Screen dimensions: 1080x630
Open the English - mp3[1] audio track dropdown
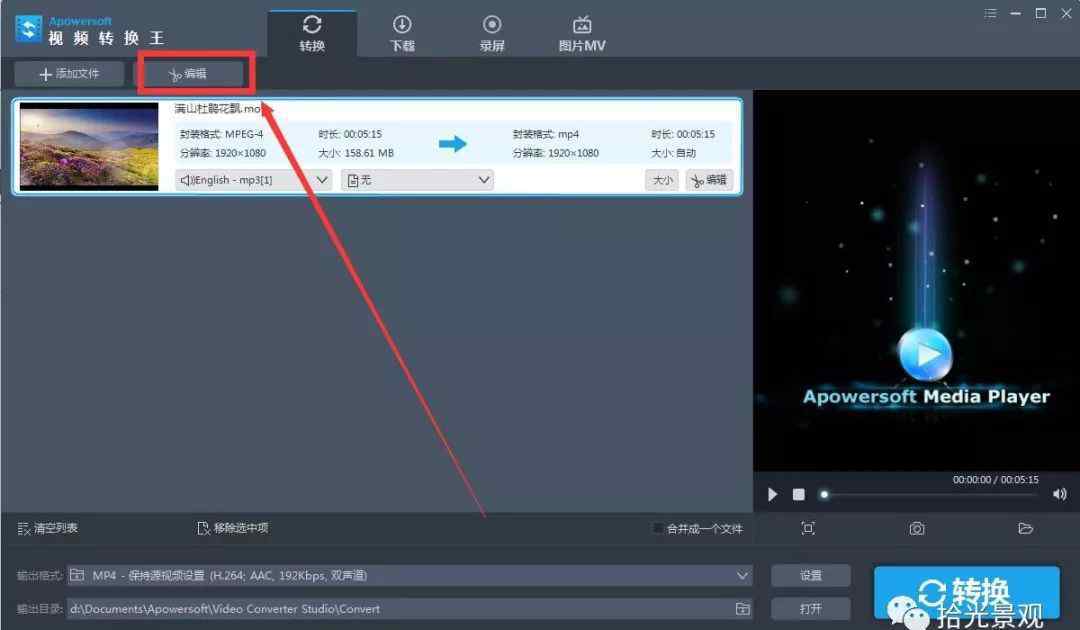click(253, 180)
